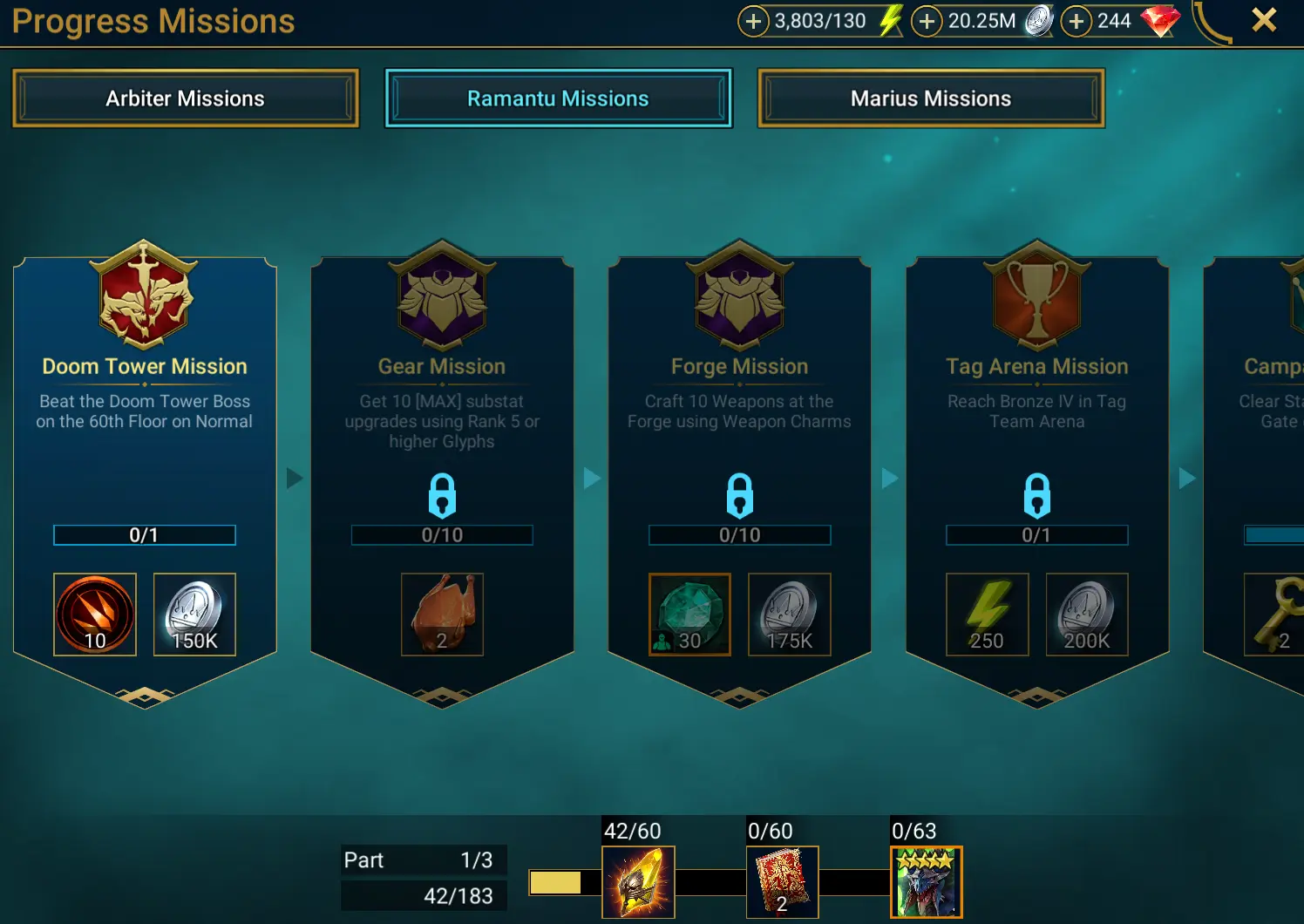1304x924 pixels.
Task: Add silver using the plus button
Action: tap(927, 21)
